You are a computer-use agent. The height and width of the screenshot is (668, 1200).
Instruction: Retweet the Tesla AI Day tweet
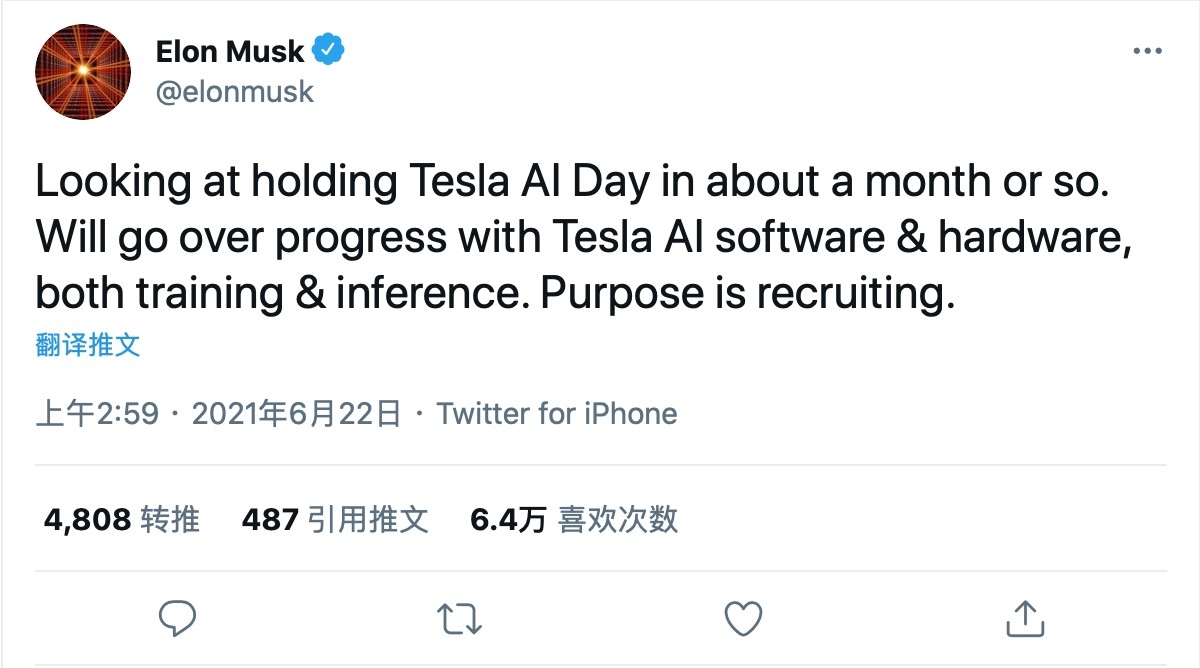click(x=461, y=618)
